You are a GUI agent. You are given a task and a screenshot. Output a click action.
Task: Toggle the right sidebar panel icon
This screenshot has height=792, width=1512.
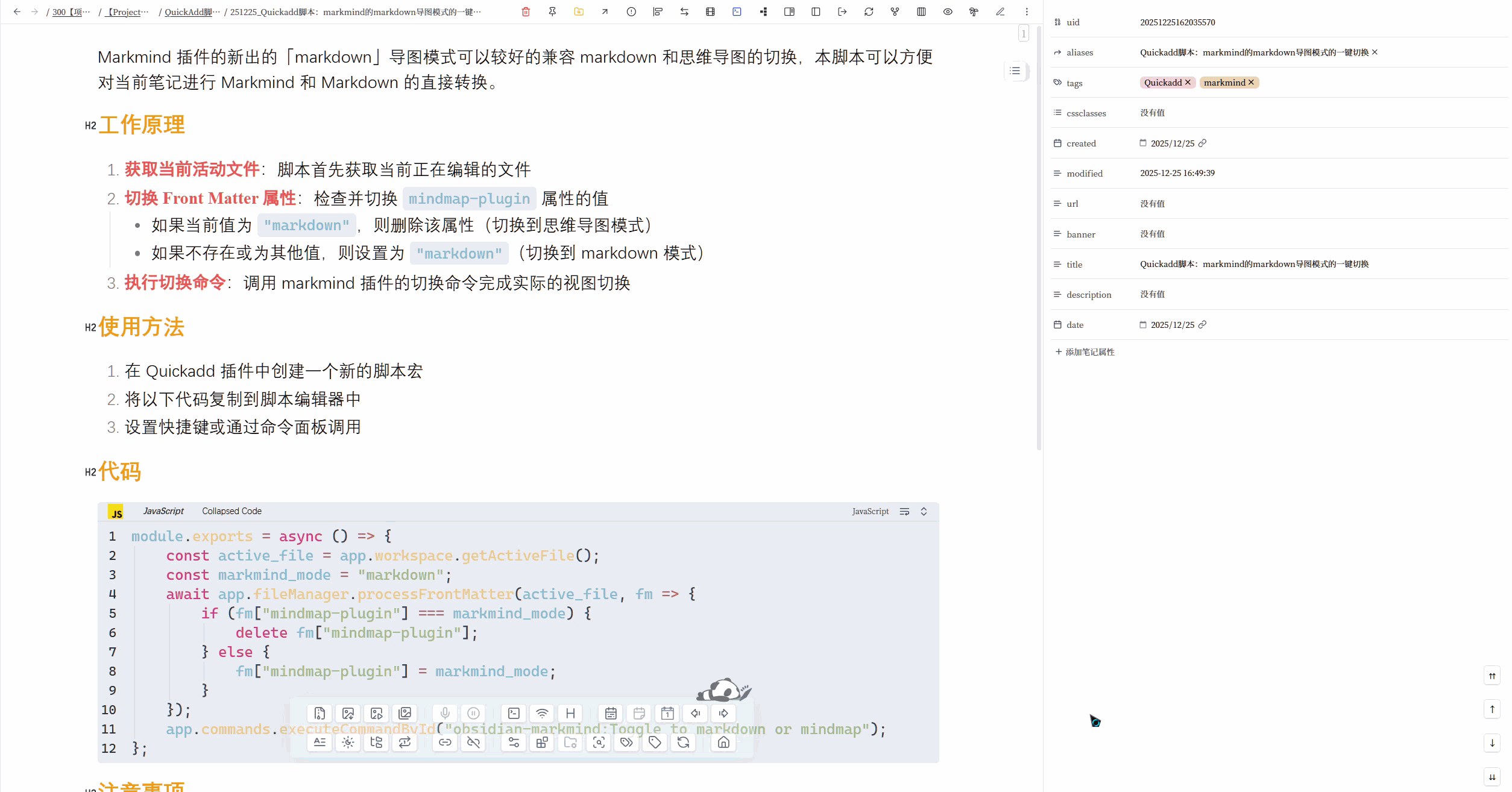coord(789,11)
